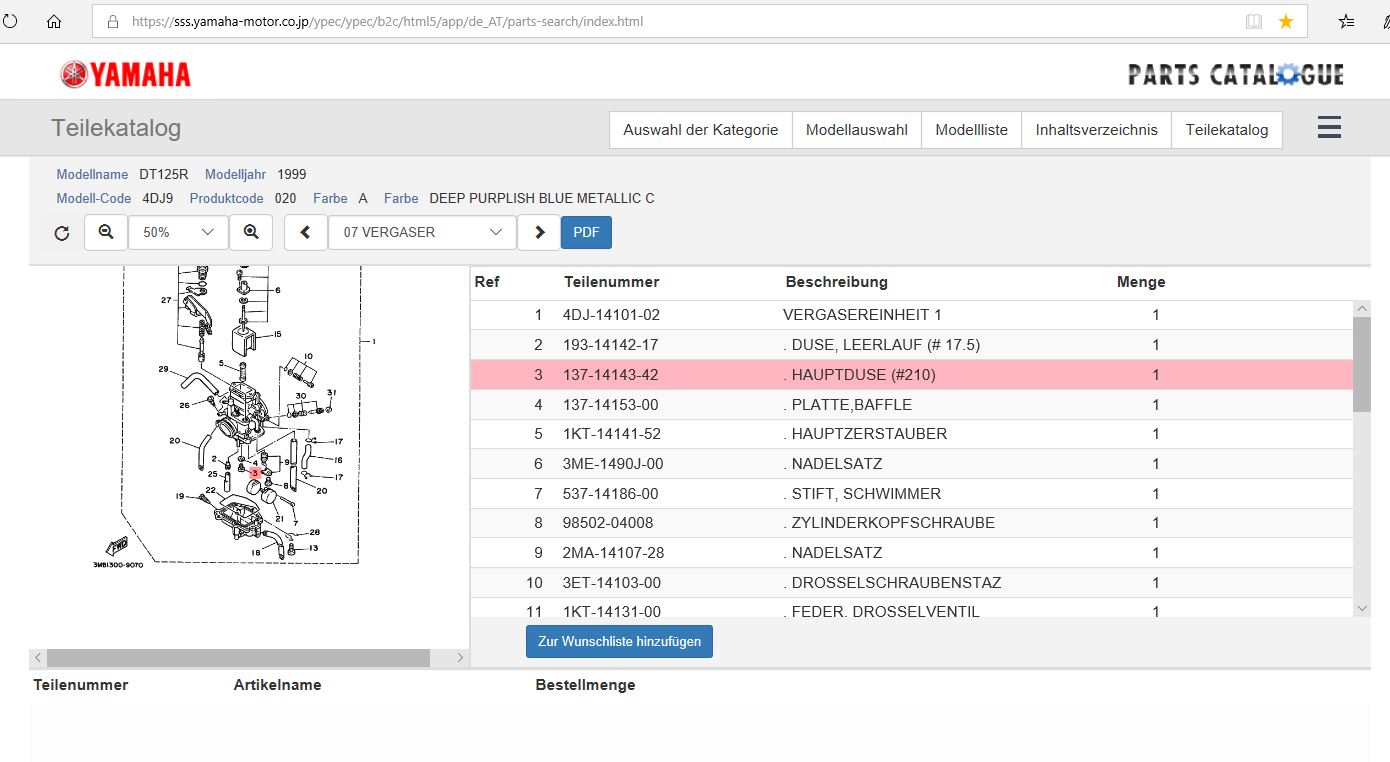This screenshot has height=762, width=1390.
Task: Open browser favorites list icon
Action: 1347,21
